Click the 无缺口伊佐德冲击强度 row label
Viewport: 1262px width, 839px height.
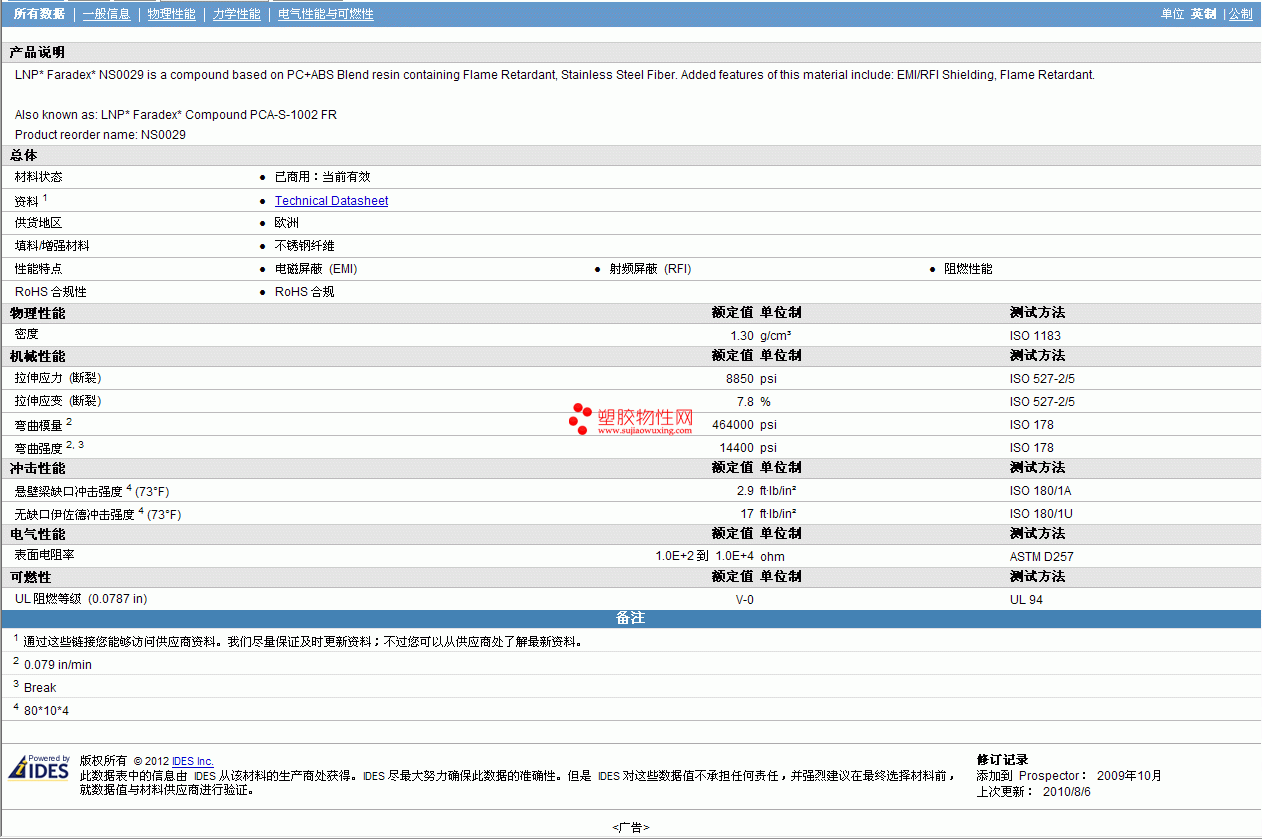75,514
